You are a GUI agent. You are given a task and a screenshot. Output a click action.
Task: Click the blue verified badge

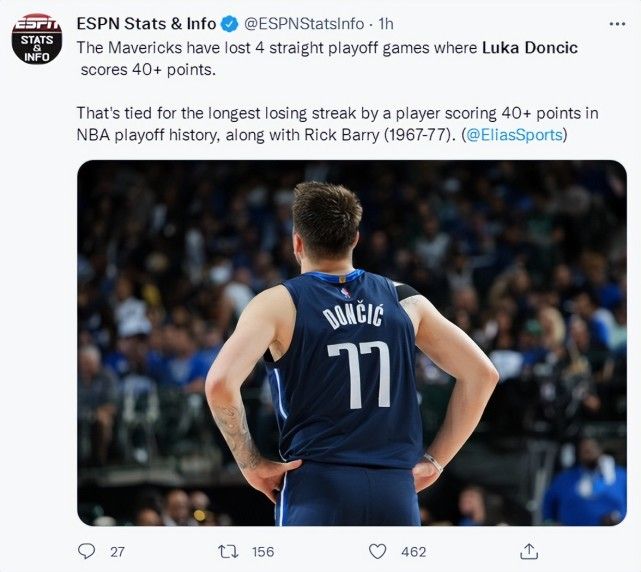click(229, 24)
